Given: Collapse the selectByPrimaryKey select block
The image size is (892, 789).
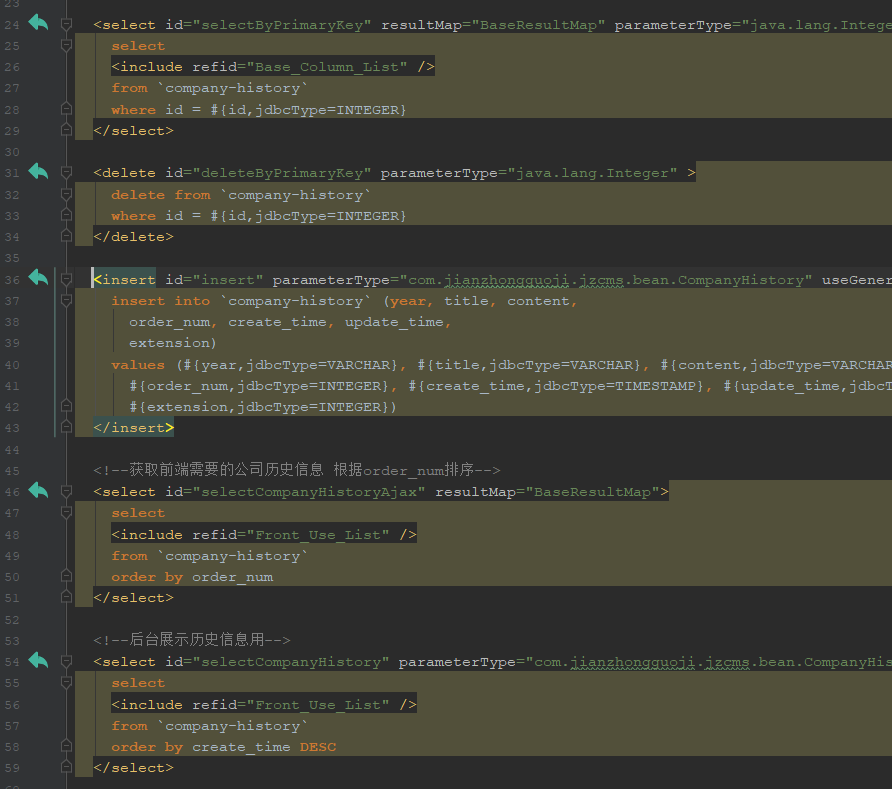Looking at the screenshot, I should [67, 24].
